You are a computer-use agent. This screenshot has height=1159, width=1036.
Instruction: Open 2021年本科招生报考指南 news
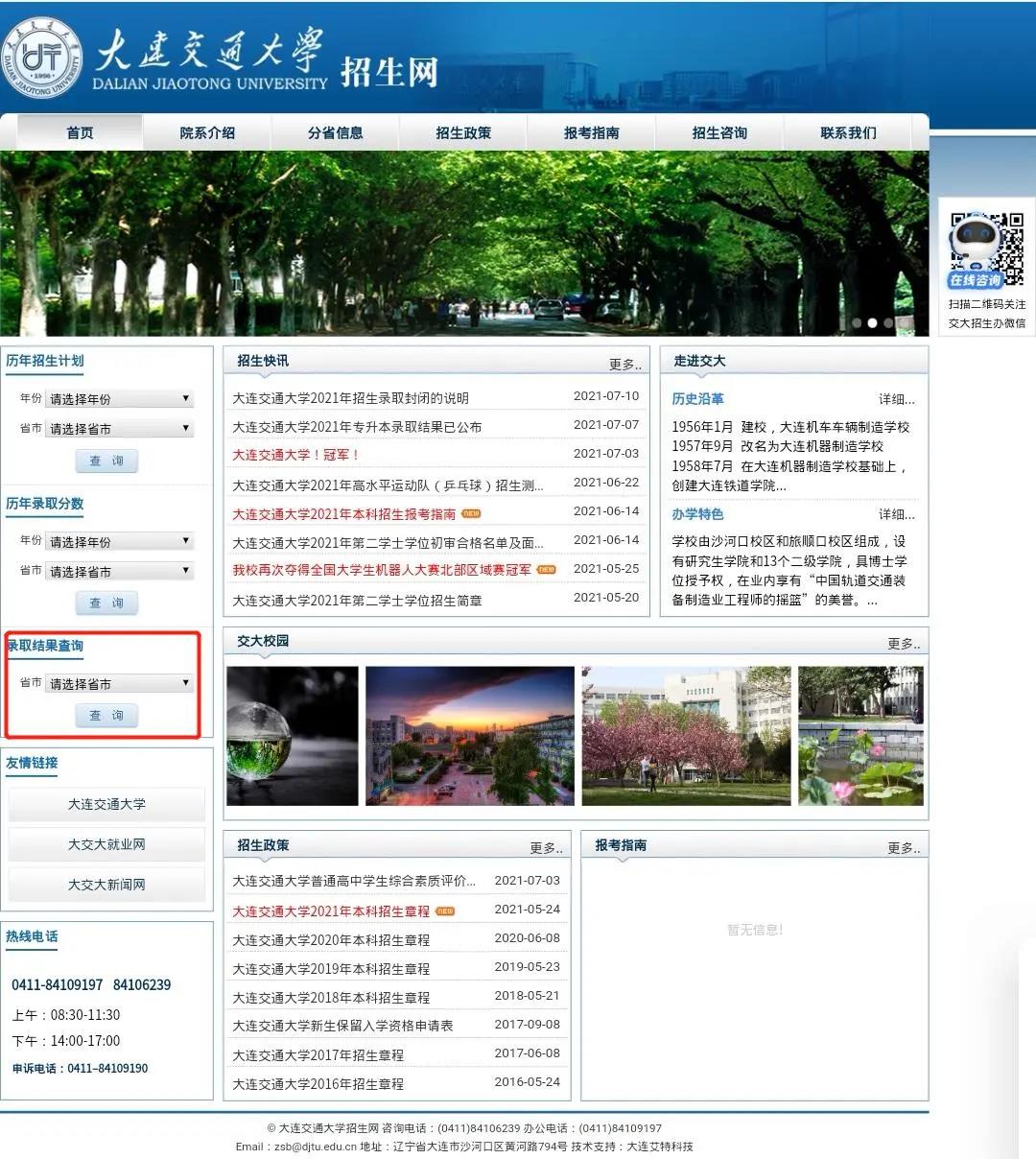343,514
